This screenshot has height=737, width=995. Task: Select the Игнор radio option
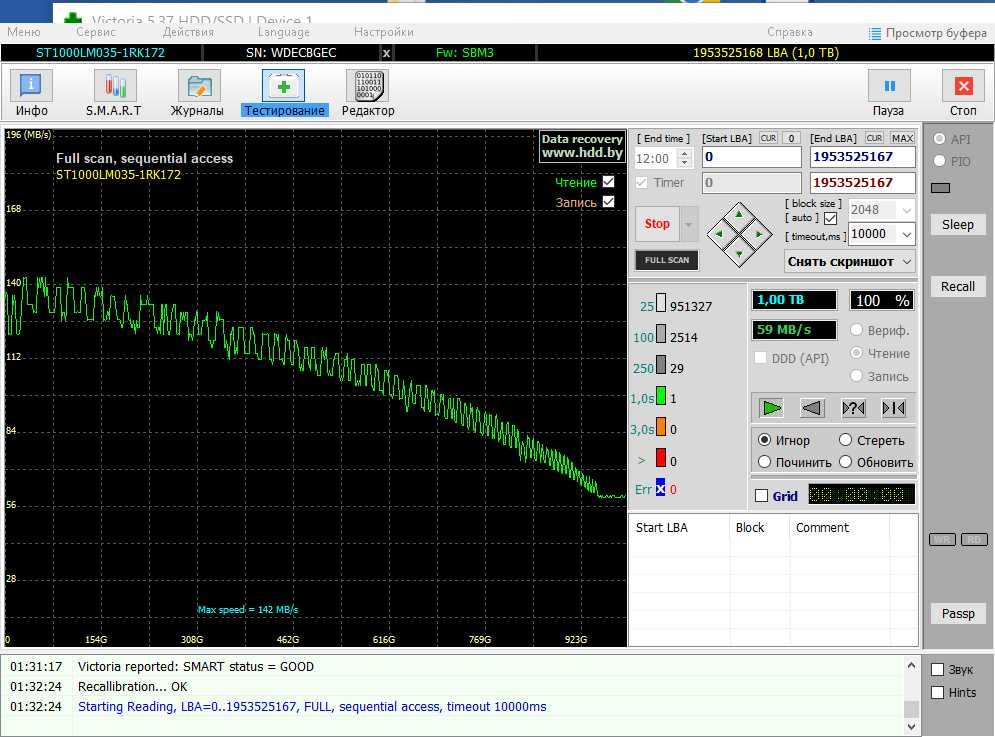(765, 440)
